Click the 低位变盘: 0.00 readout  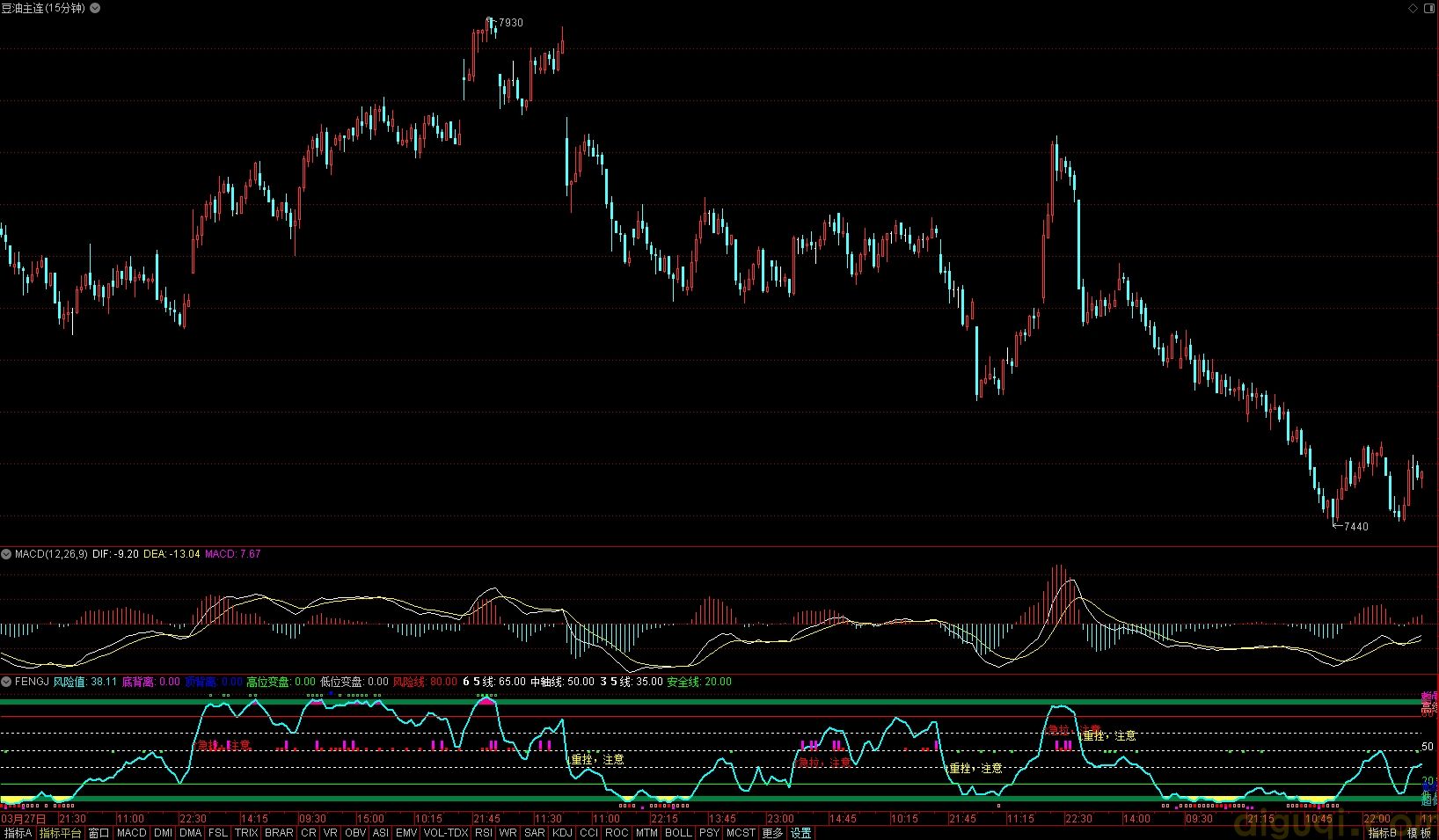pos(354,682)
